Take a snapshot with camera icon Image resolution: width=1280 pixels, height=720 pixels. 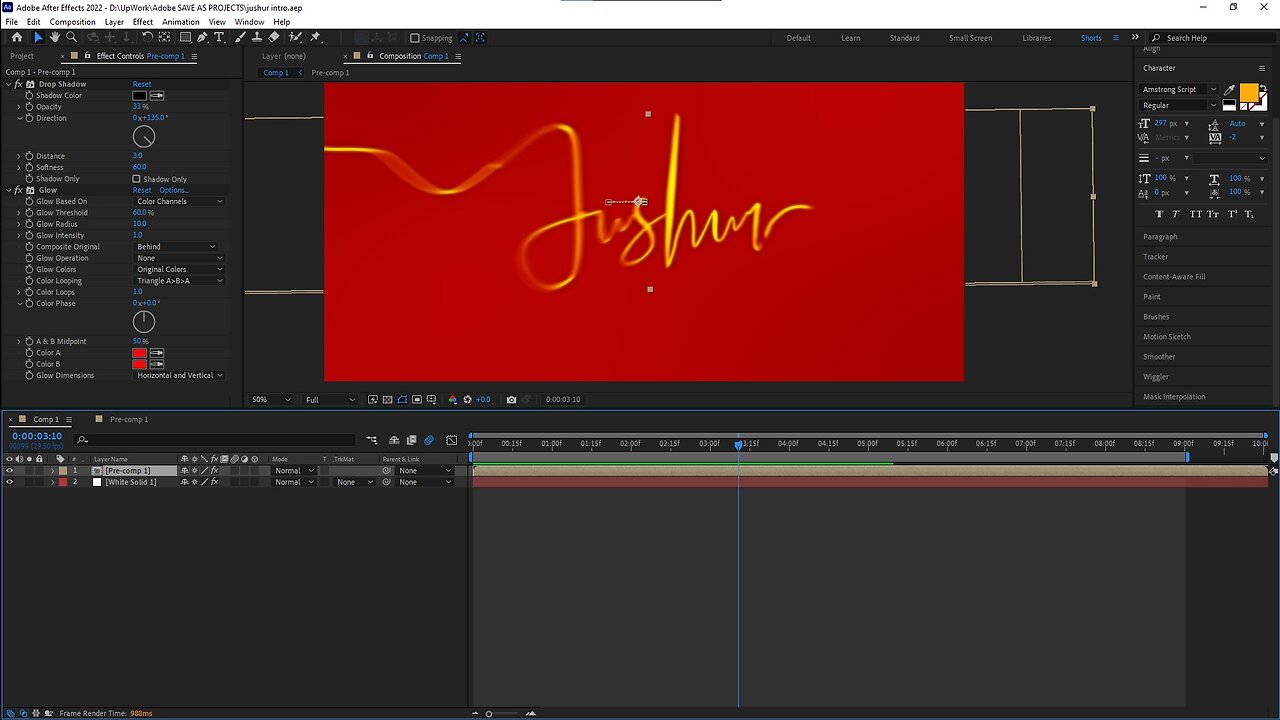point(512,399)
